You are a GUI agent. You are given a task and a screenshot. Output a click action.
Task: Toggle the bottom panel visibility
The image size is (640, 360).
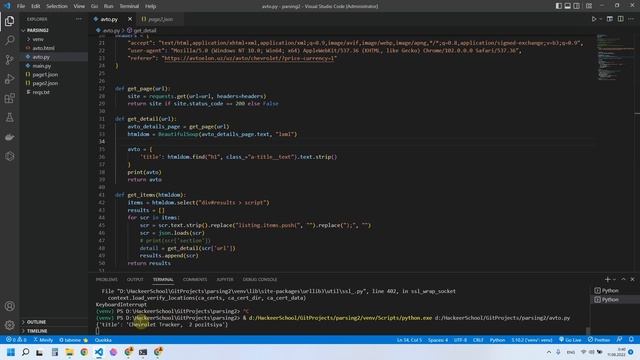[567, 6]
